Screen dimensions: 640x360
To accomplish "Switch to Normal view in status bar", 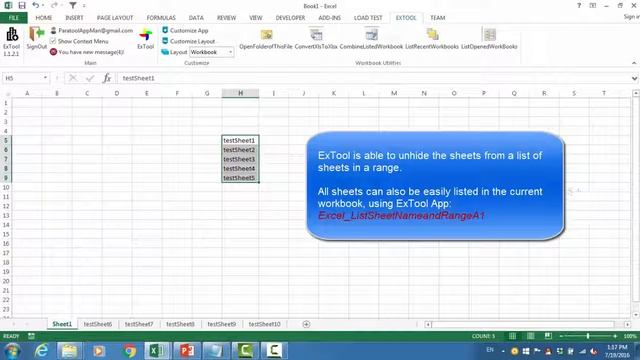I will tap(512, 336).
